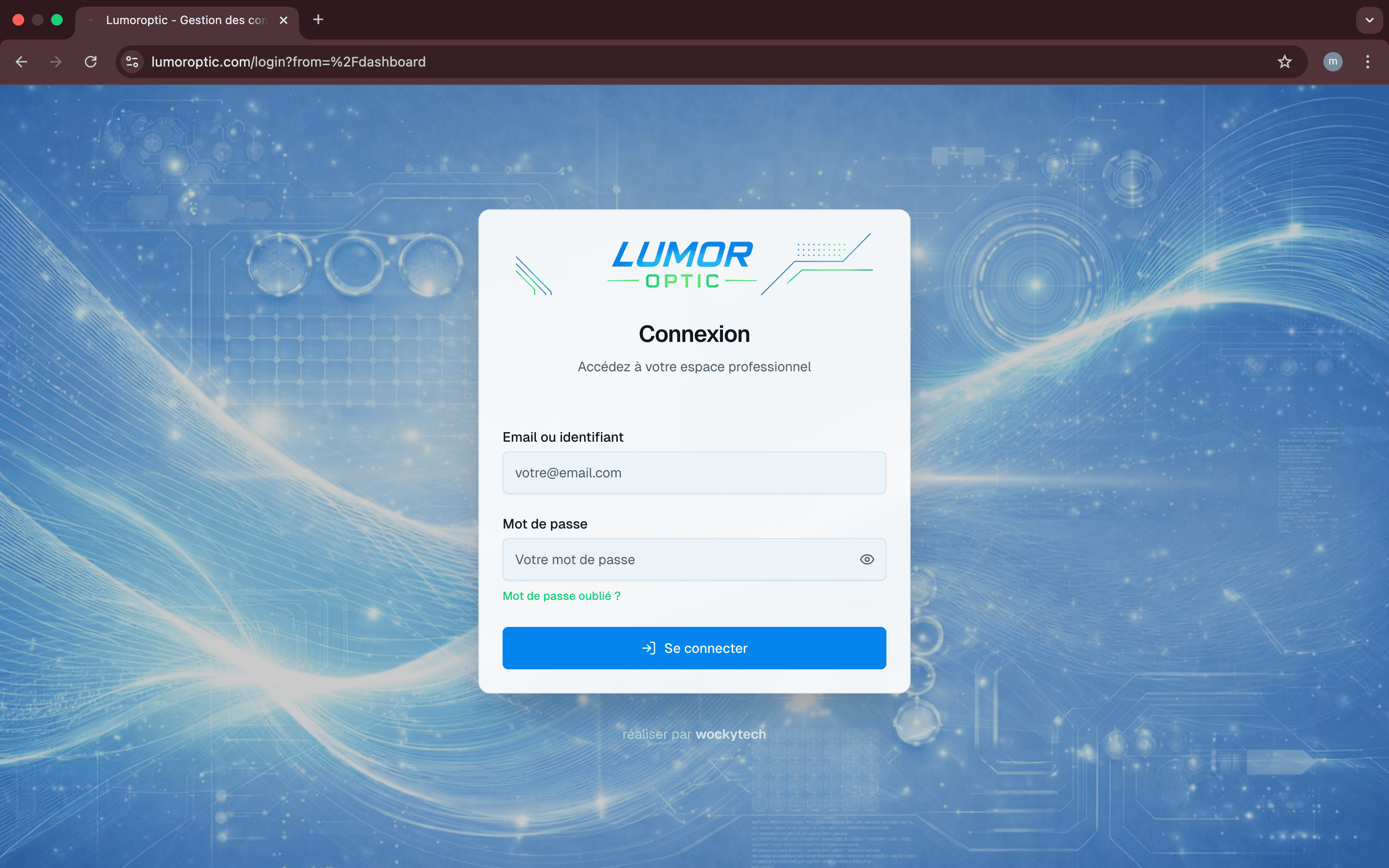Click the address bar URL

(x=289, y=61)
